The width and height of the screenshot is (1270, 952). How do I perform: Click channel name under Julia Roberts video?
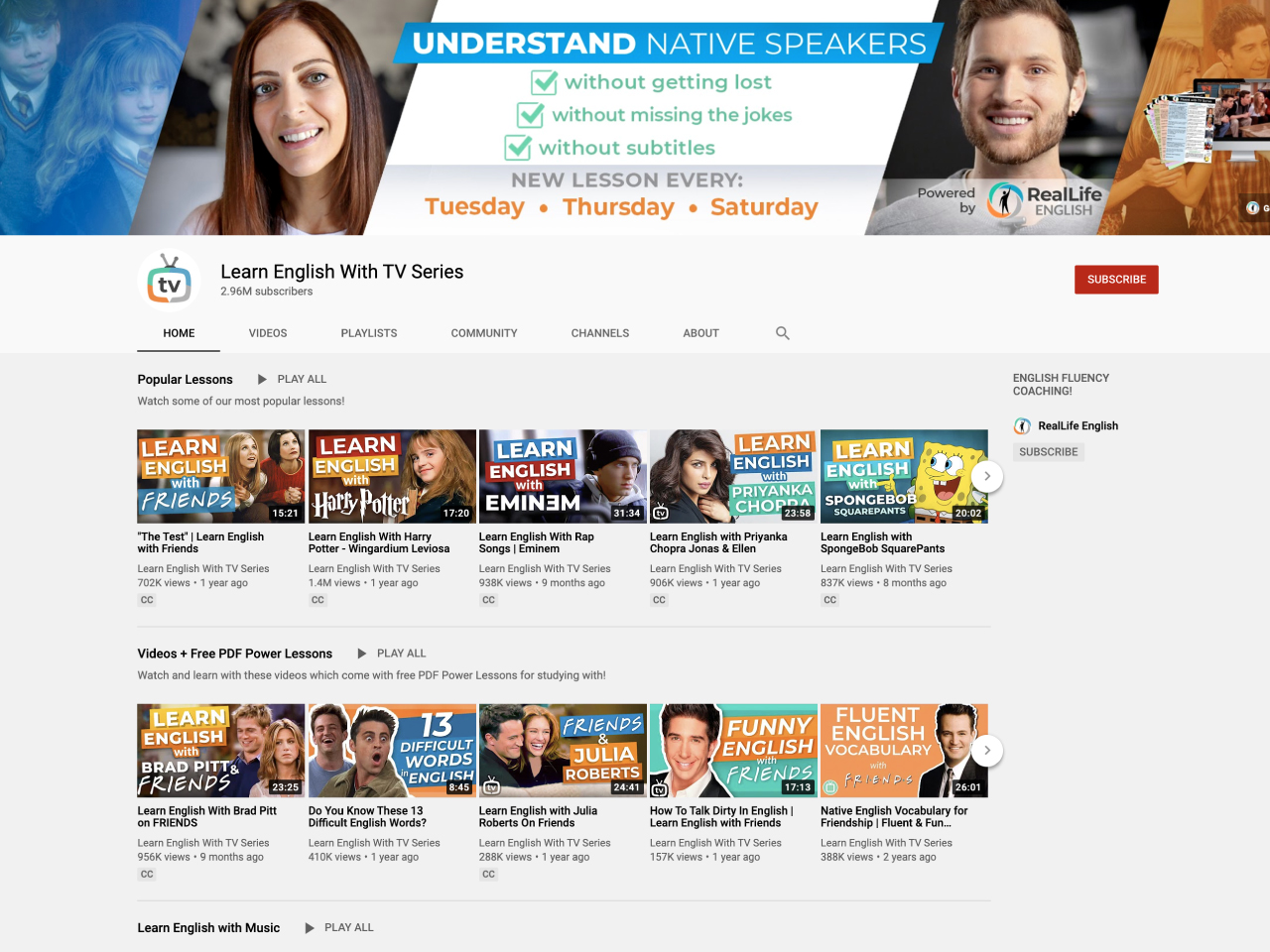point(545,844)
